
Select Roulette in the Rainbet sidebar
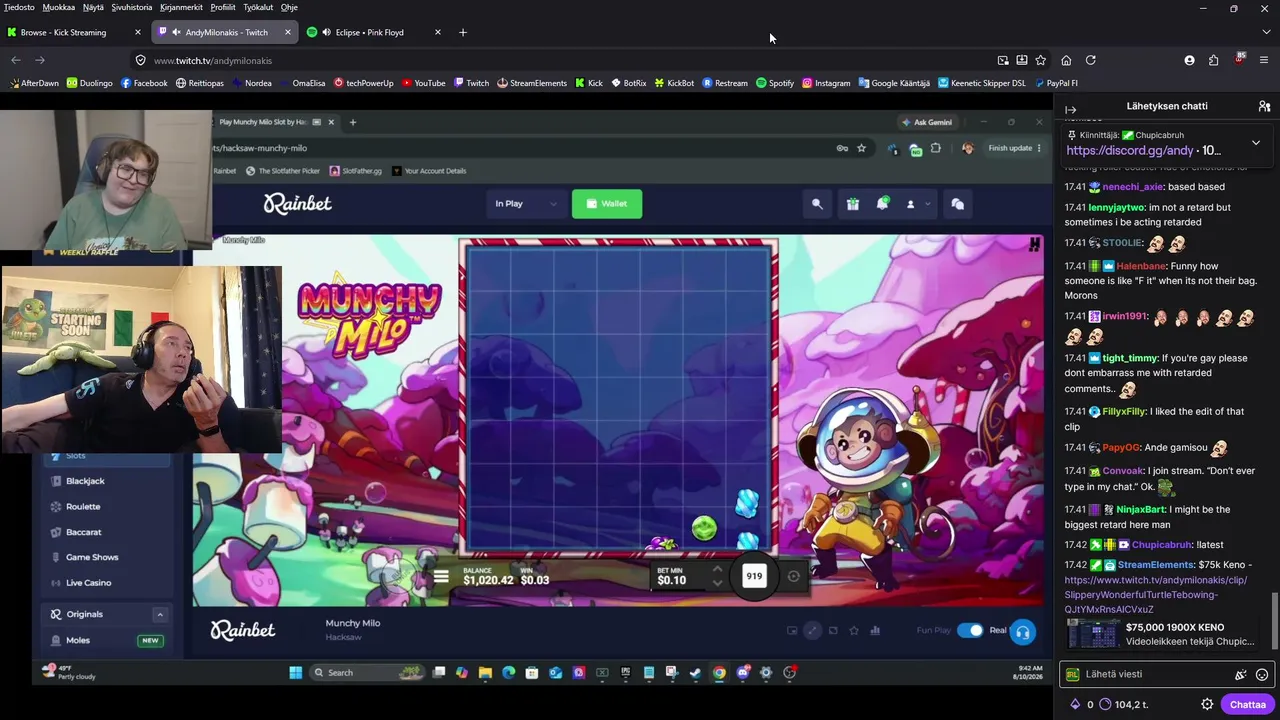(83, 507)
